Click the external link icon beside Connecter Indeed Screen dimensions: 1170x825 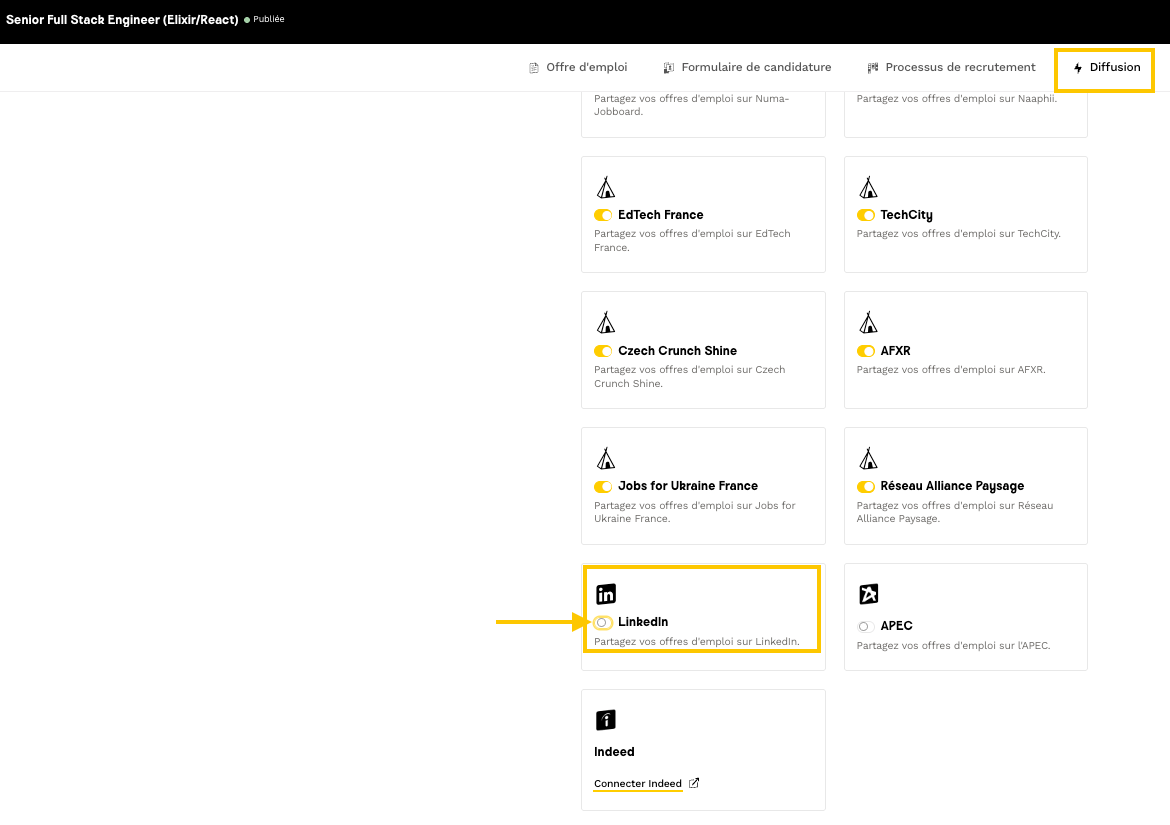tap(695, 783)
